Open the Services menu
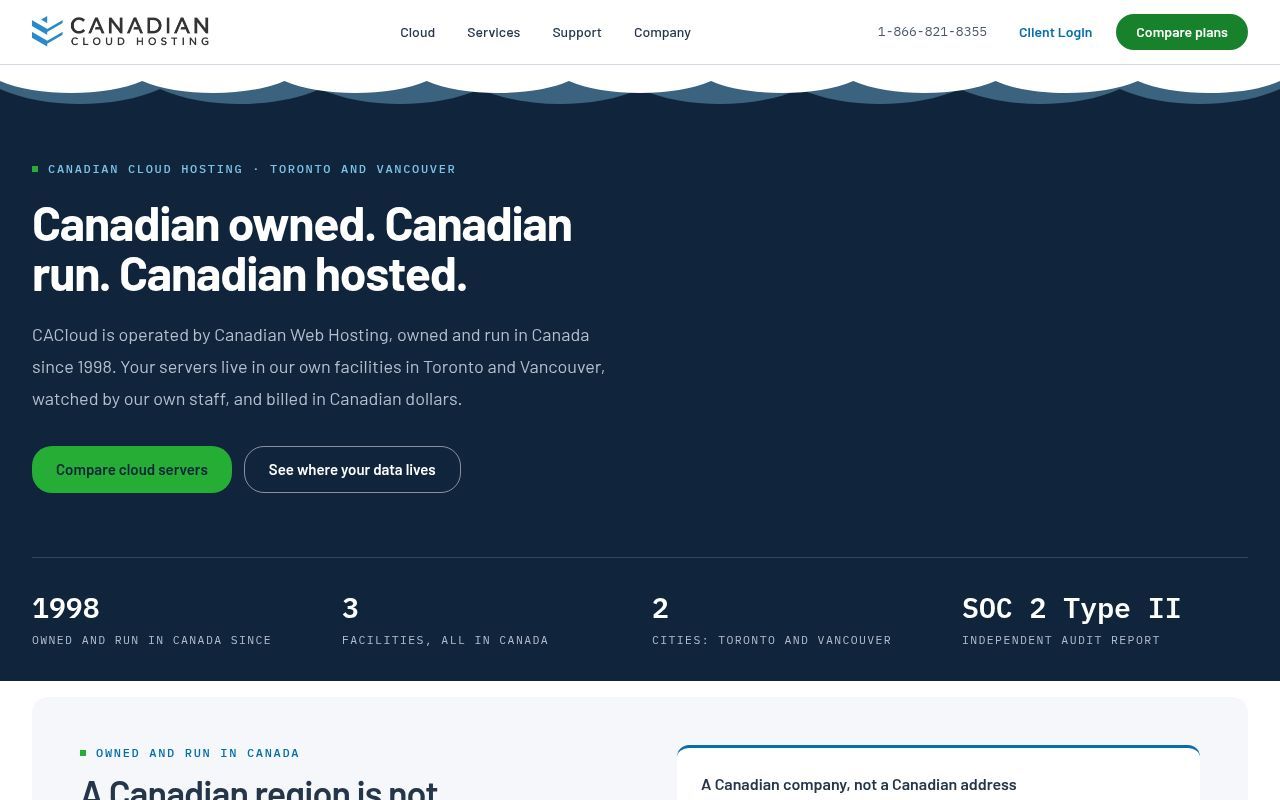The width and height of the screenshot is (1280, 800). [x=493, y=32]
